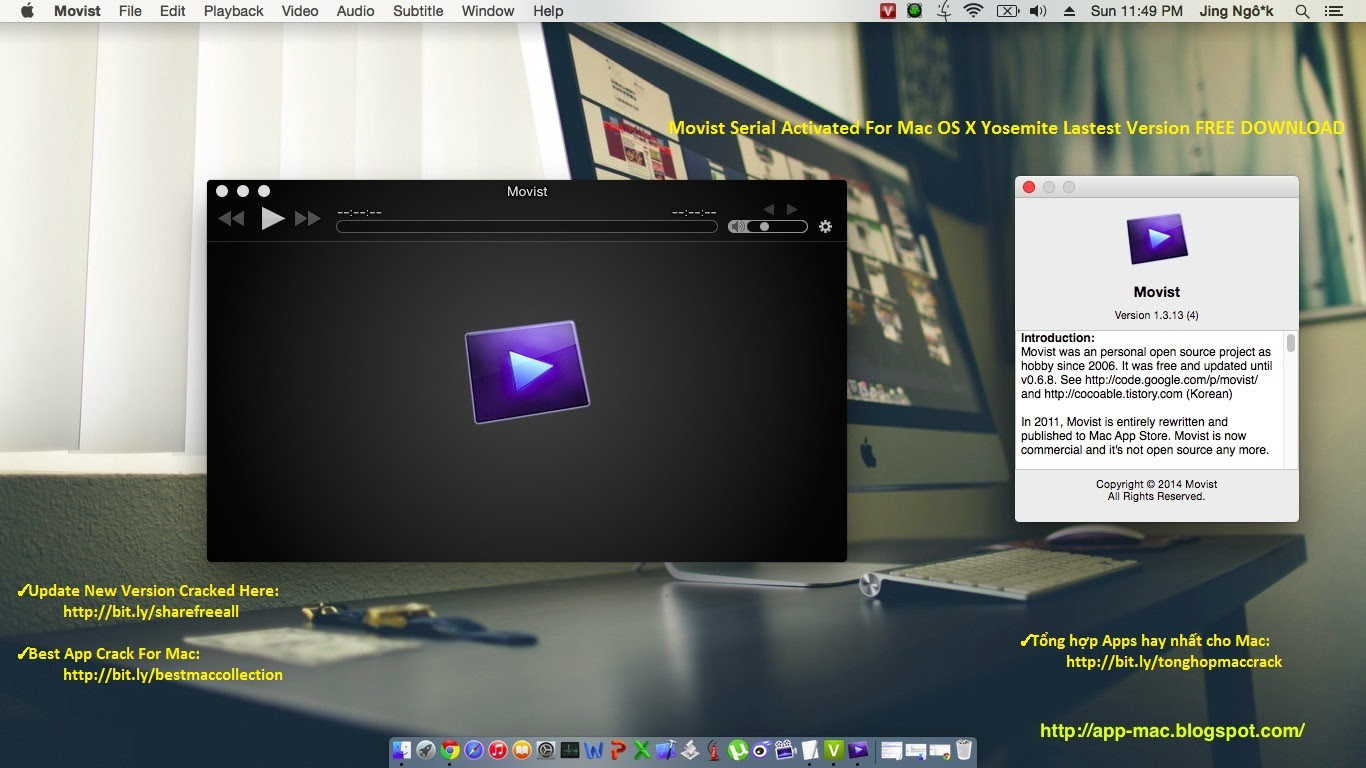Click the small right arrow above volume slider
This screenshot has width=1366, height=768.
point(792,209)
